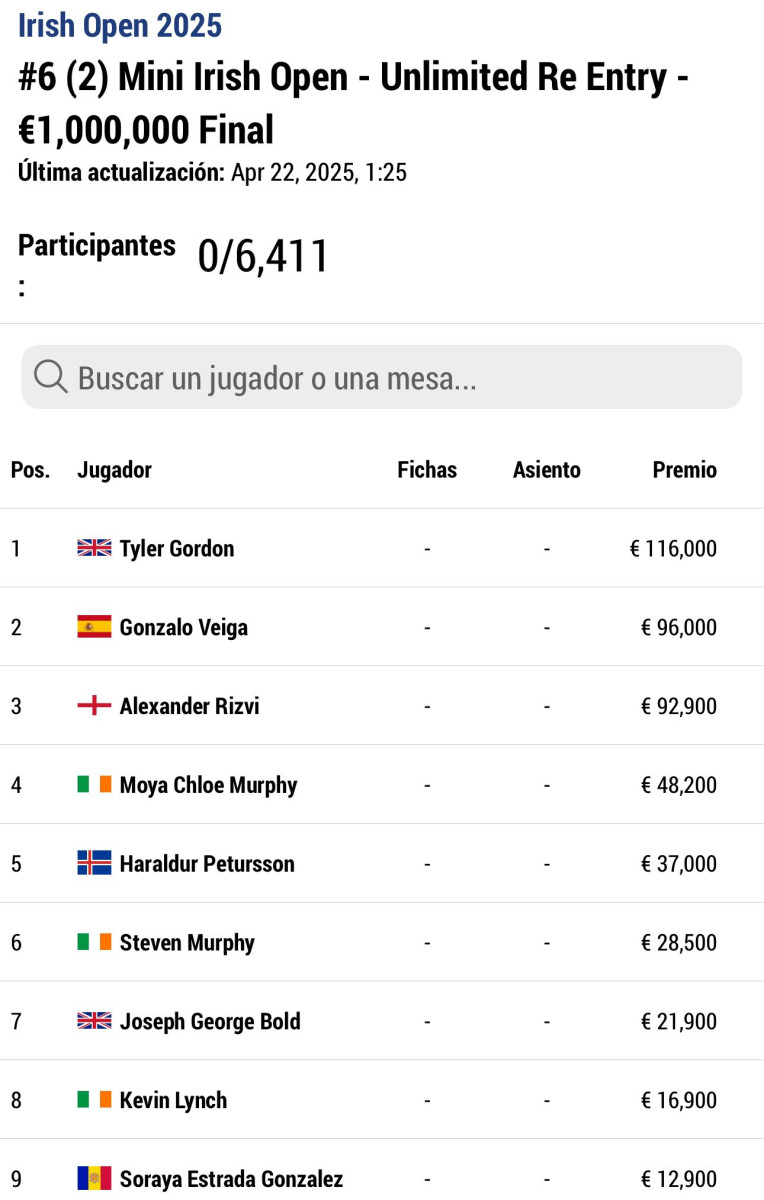The width and height of the screenshot is (764, 1200).
Task: Click the England flag beside Alexander Rizvi
Action: [x=94, y=706]
